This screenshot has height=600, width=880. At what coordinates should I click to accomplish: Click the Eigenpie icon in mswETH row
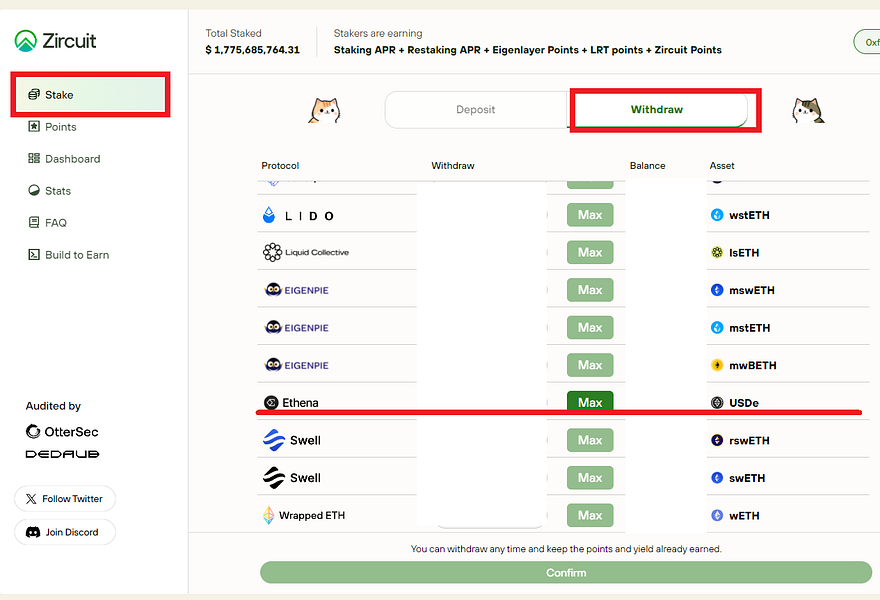coord(273,290)
